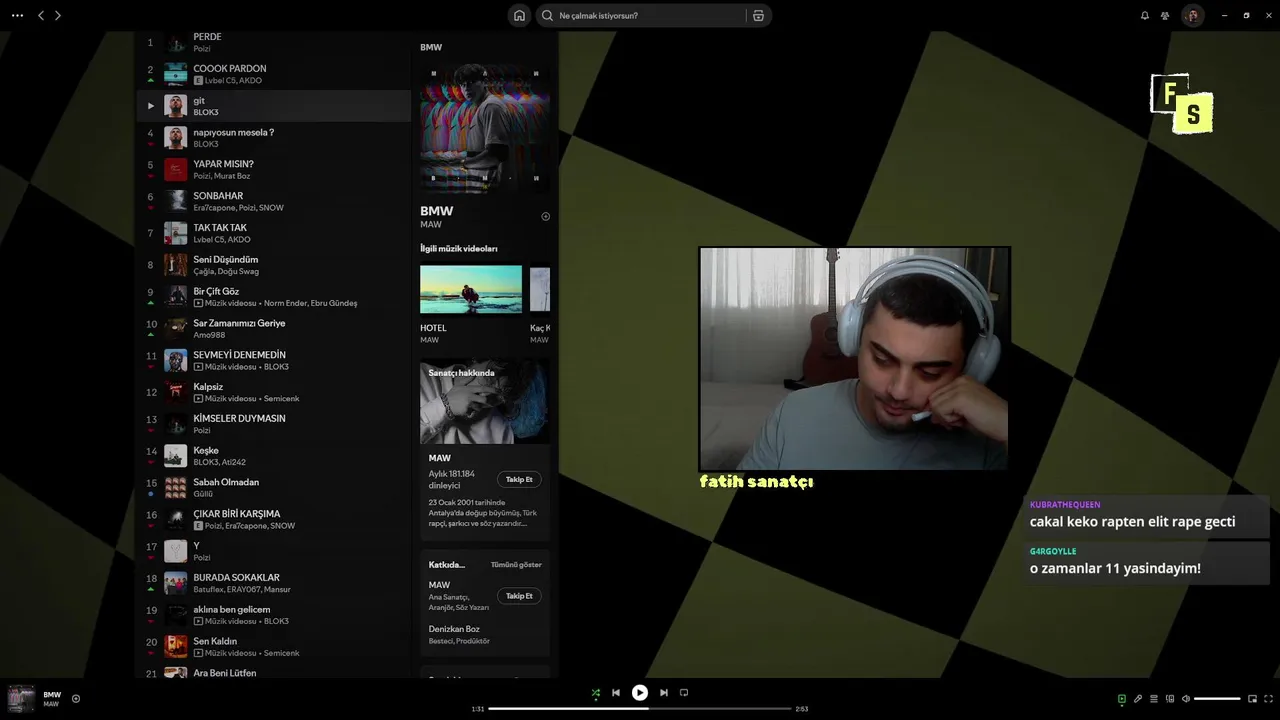1280x720 pixels.
Task: Open the 'Sanatçı hakkında' artist card image
Action: 485,402
